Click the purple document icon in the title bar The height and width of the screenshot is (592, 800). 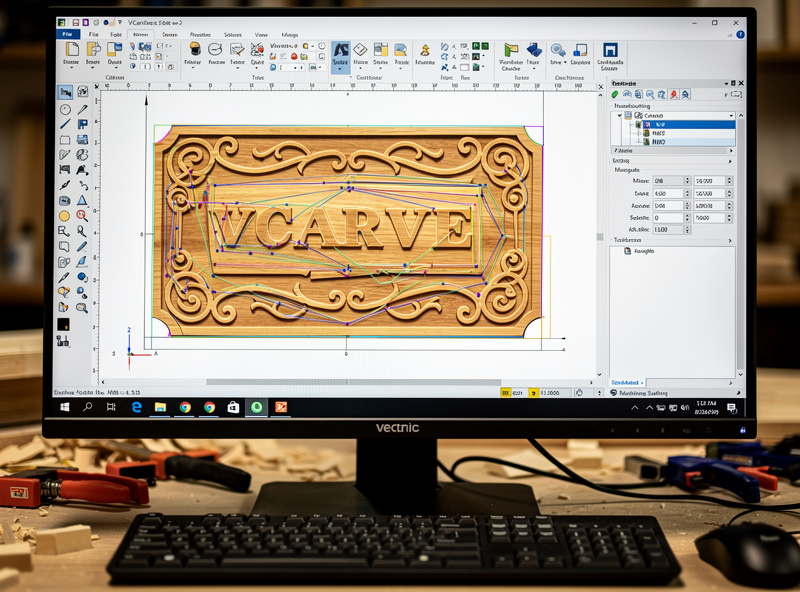coord(85,22)
